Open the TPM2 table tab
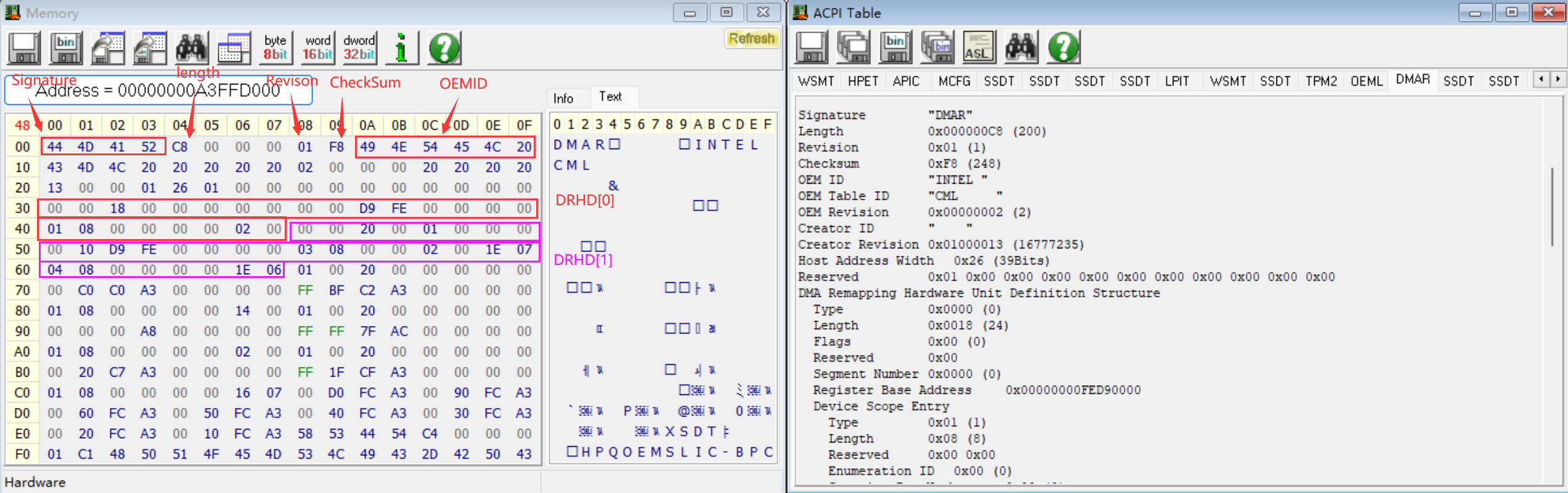Screen dimensions: 1568x493 coord(1321,81)
